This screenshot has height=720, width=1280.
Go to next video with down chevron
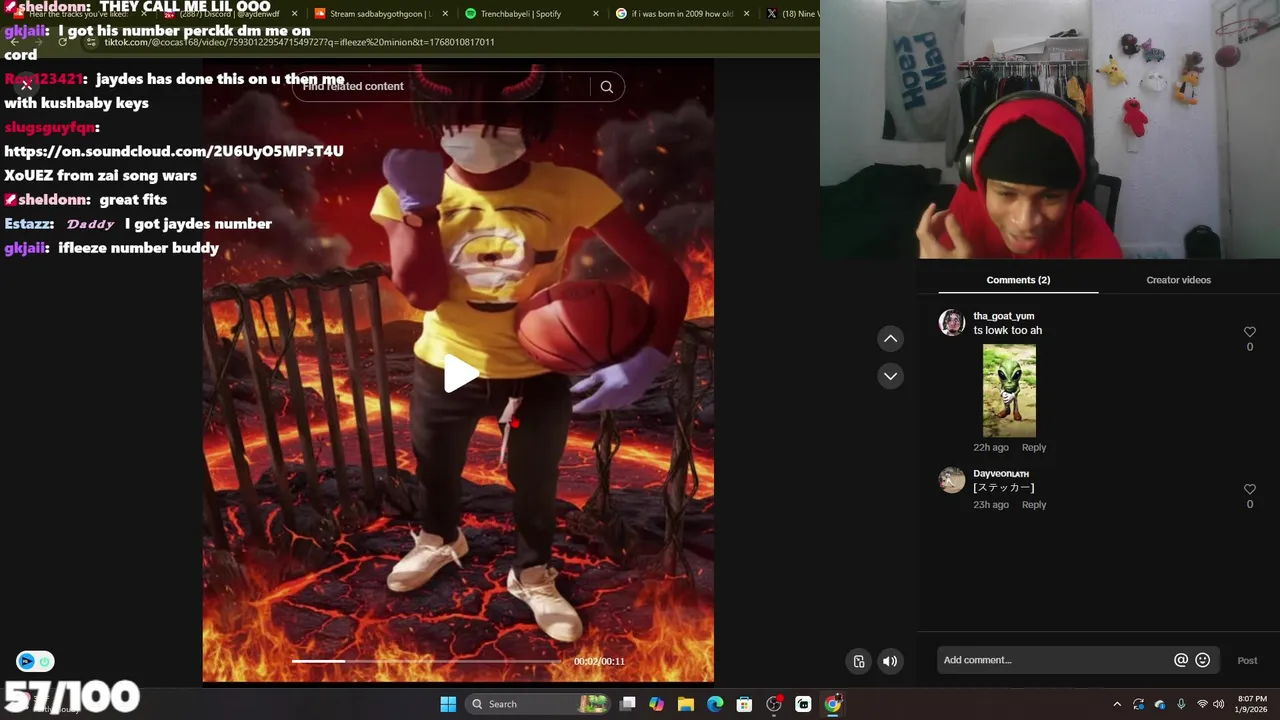890,376
